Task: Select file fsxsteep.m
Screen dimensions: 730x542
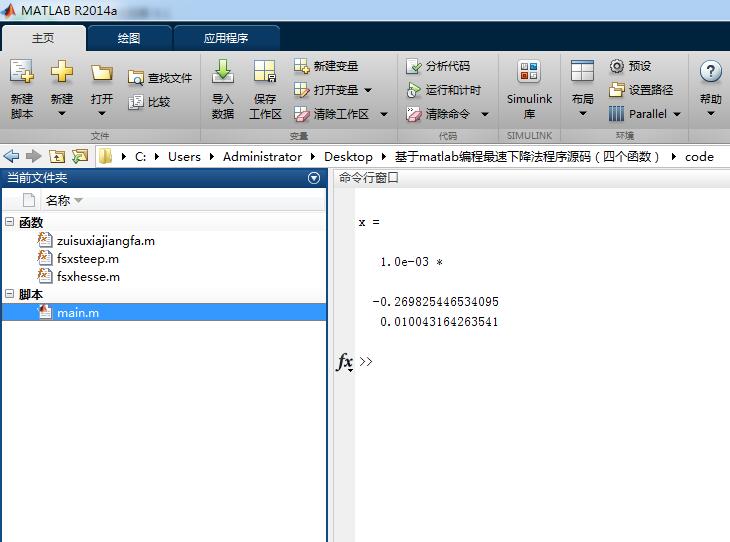Action: point(88,258)
